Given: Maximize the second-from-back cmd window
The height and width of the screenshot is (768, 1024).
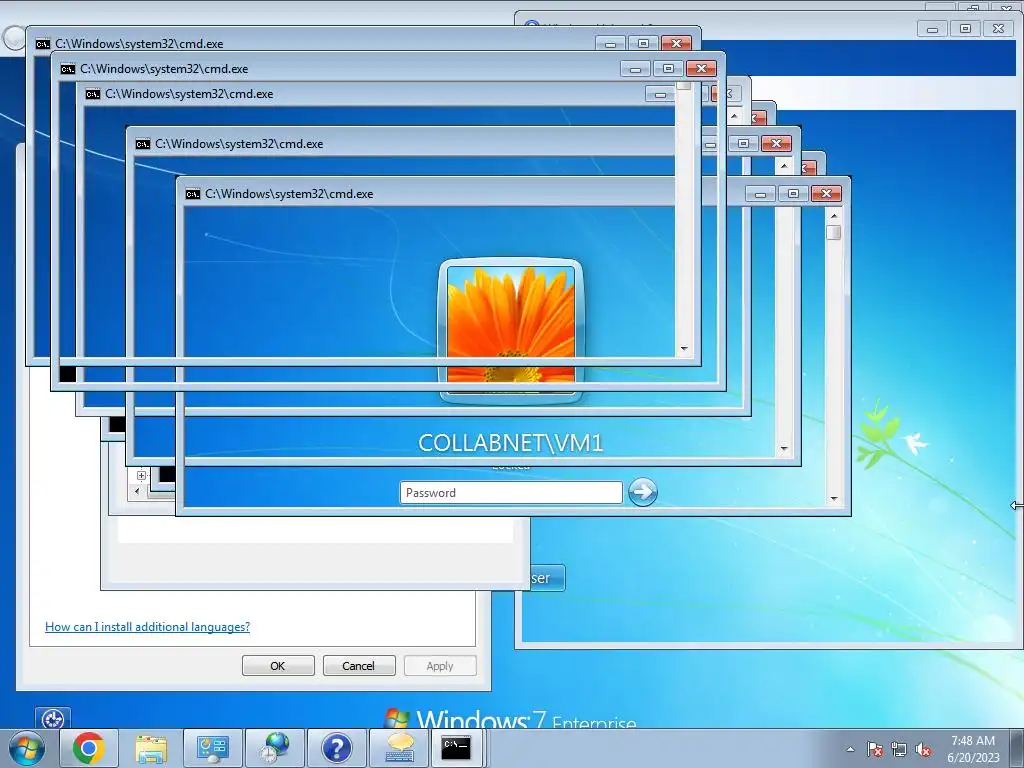Looking at the screenshot, I should coord(668,69).
